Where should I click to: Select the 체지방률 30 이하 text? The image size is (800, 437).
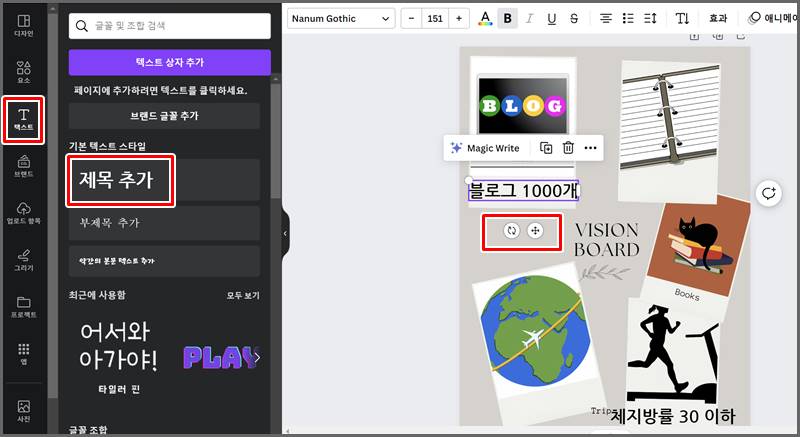click(x=672, y=416)
